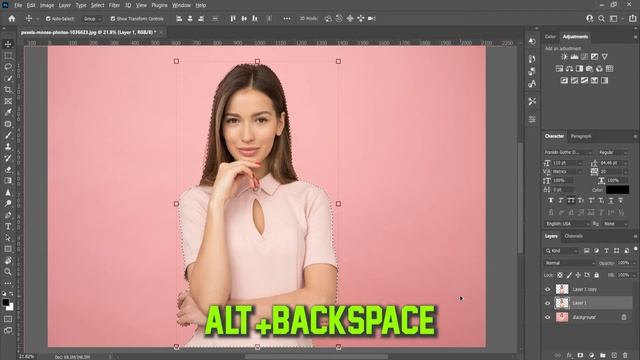Open the Image menu

click(x=47, y=5)
